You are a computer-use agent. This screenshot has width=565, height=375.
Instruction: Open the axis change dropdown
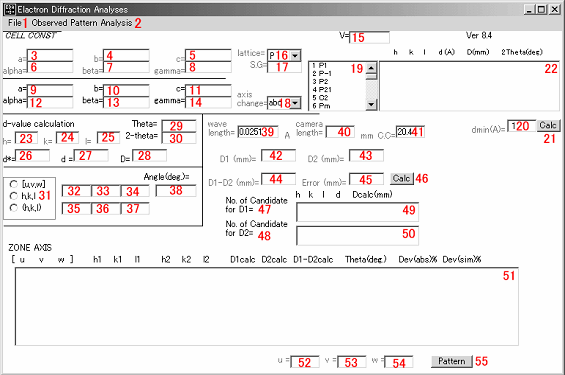pos(295,103)
